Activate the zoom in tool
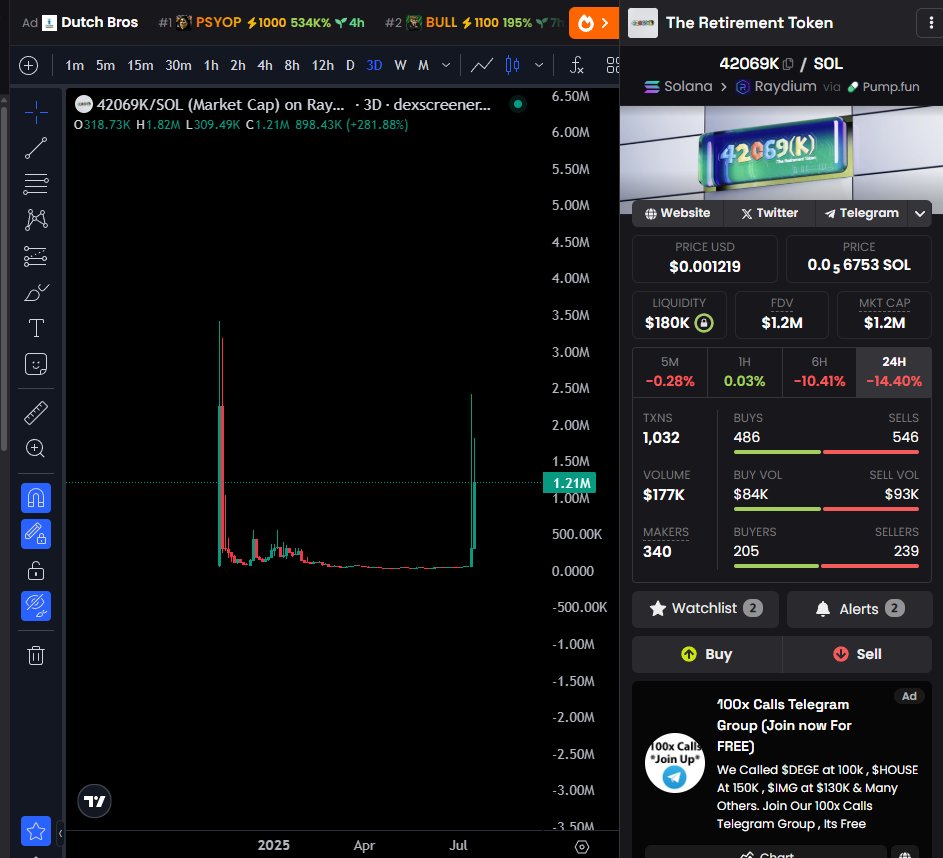The width and height of the screenshot is (943, 858). tap(36, 449)
